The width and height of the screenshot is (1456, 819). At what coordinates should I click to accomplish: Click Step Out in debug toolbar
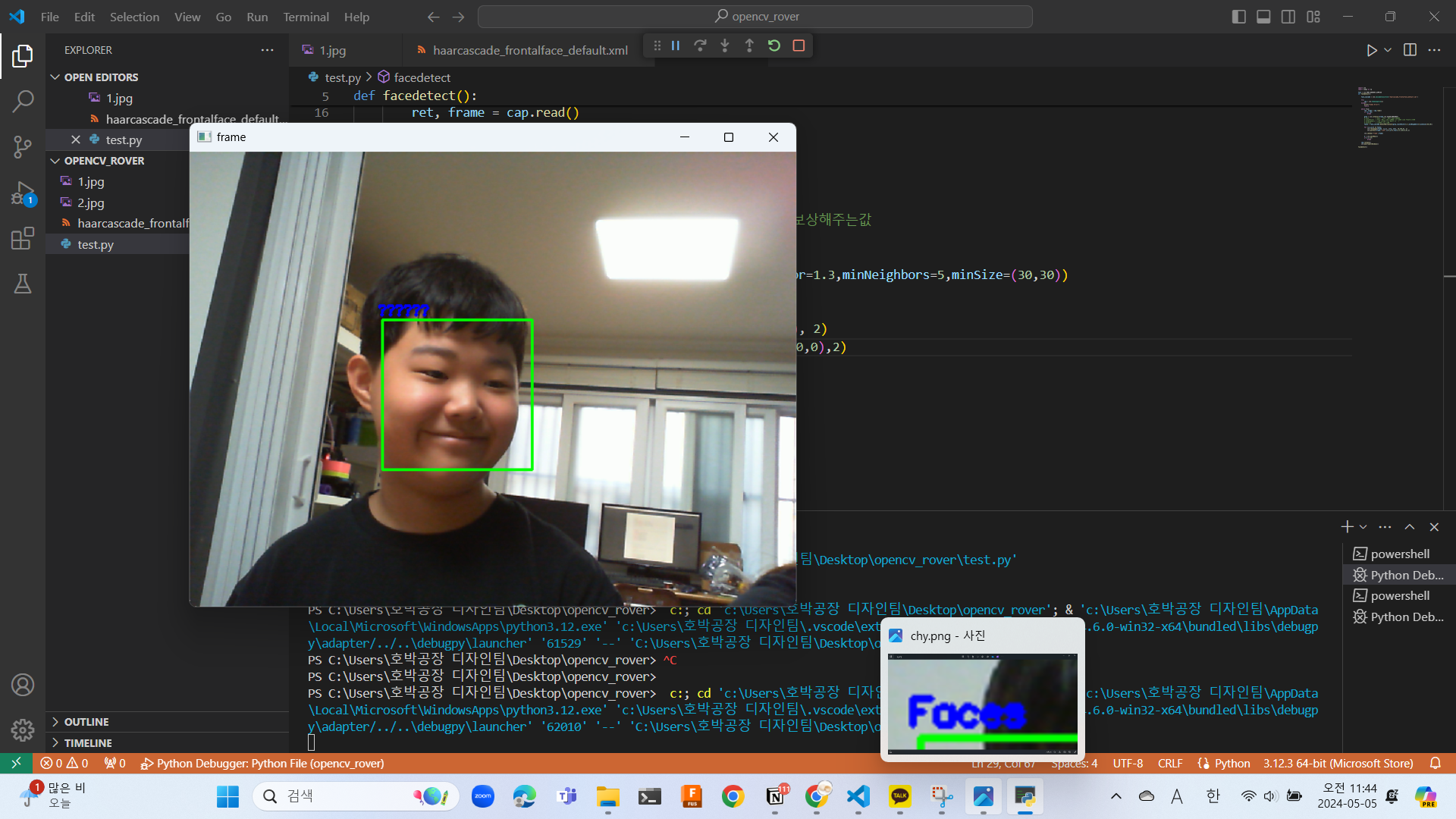749,45
